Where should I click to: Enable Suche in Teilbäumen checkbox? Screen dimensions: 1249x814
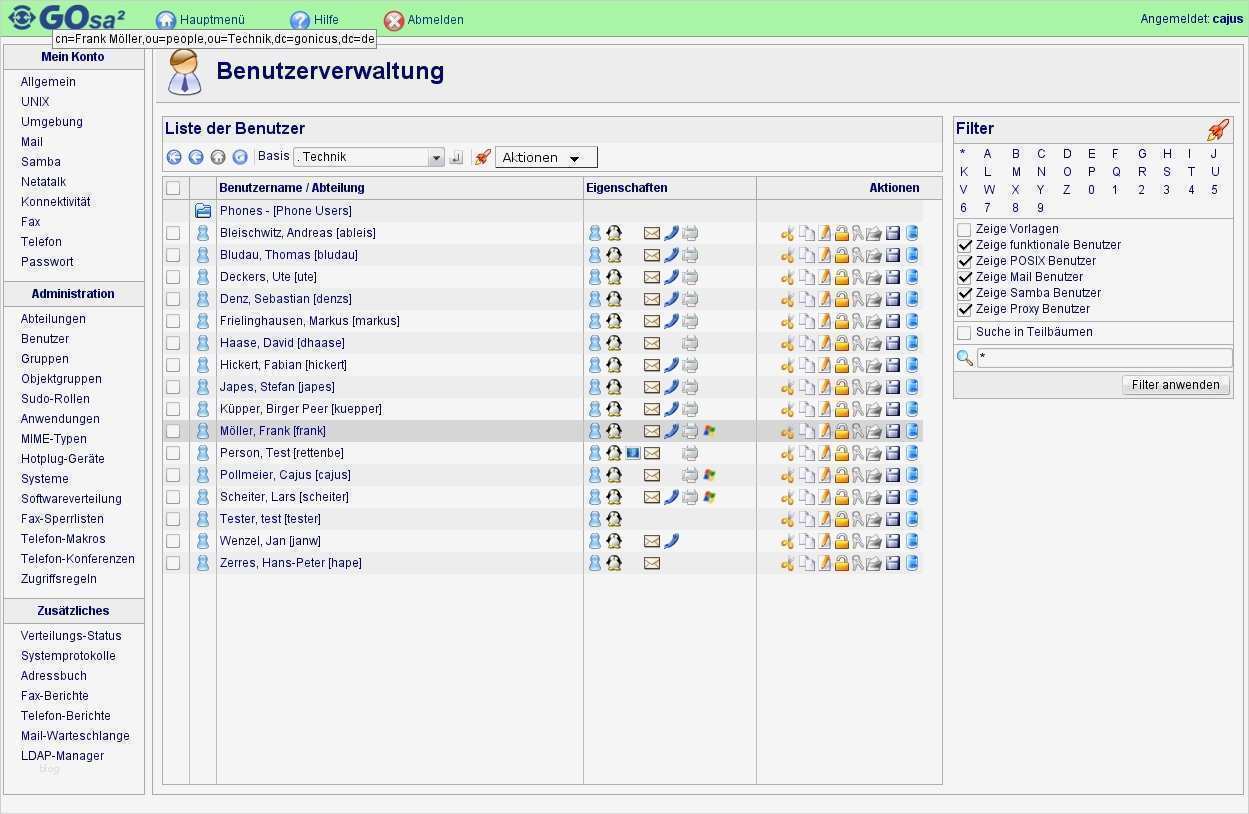point(965,332)
